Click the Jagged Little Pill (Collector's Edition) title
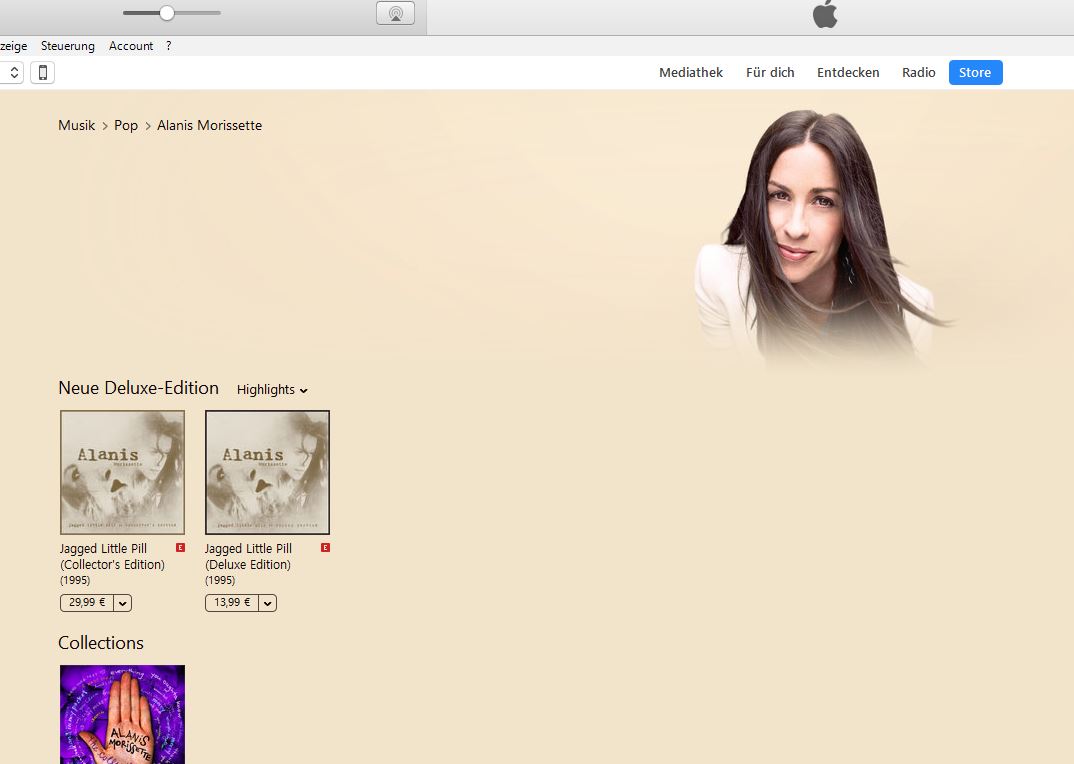Image resolution: width=1074 pixels, height=764 pixels. pyautogui.click(x=112, y=556)
